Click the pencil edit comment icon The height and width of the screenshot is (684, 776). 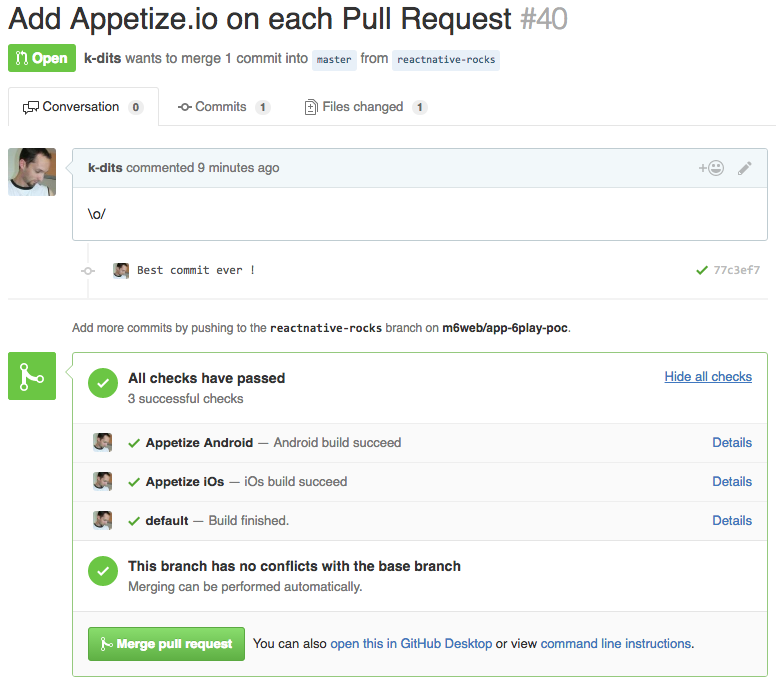point(744,168)
